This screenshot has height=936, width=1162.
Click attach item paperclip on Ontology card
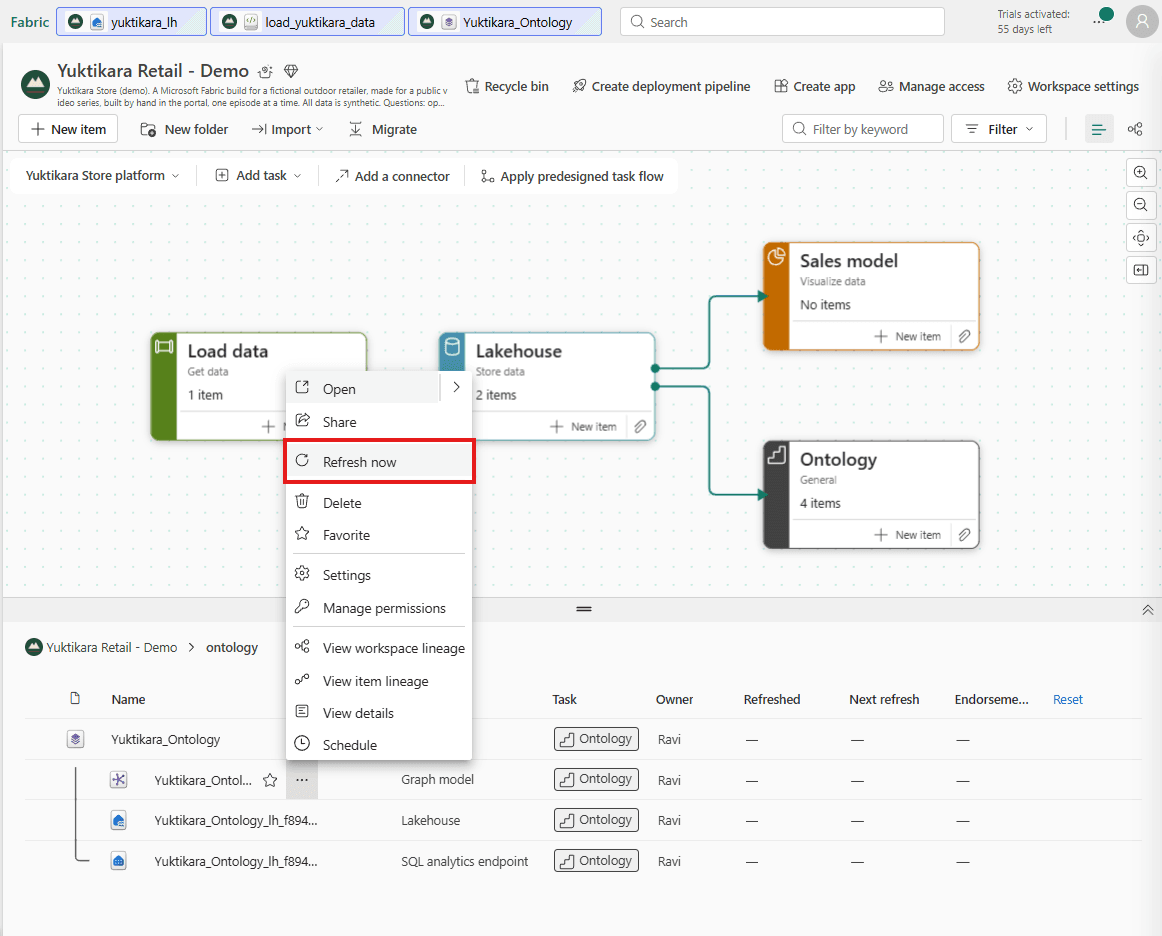964,535
